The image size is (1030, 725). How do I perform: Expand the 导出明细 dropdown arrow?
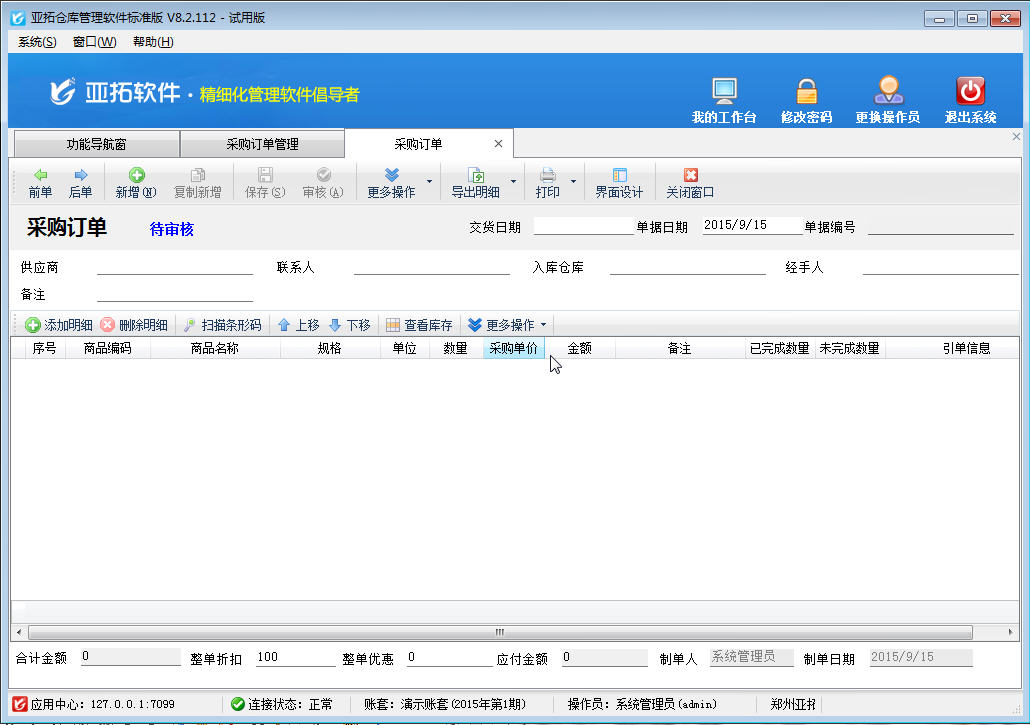point(513,181)
